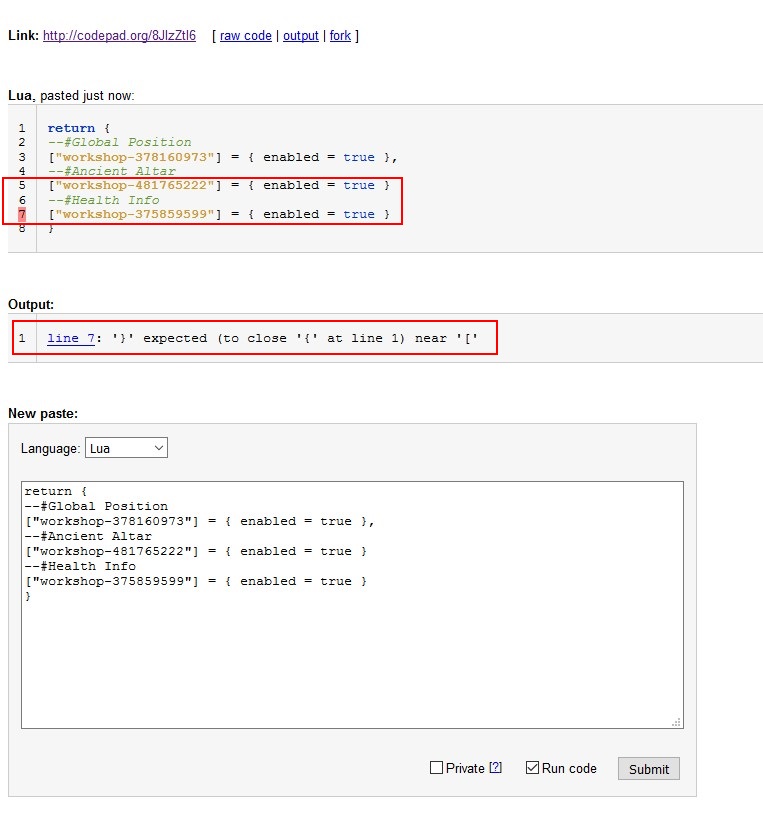Fork this paste via the fork link
The image size is (763, 835).
pos(340,36)
